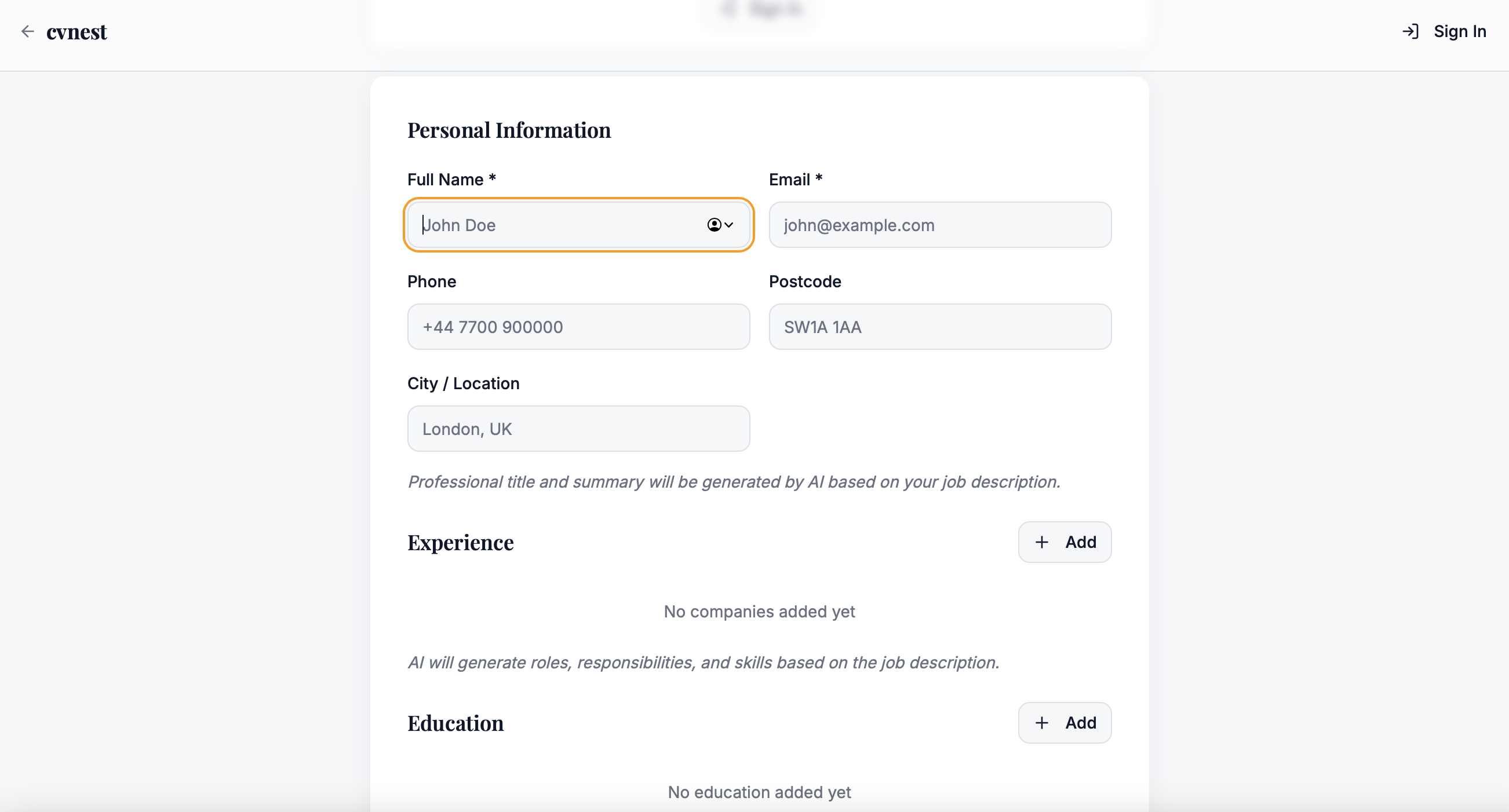1509x812 pixels.
Task: Click the Postcode input field
Action: pyautogui.click(x=939, y=327)
